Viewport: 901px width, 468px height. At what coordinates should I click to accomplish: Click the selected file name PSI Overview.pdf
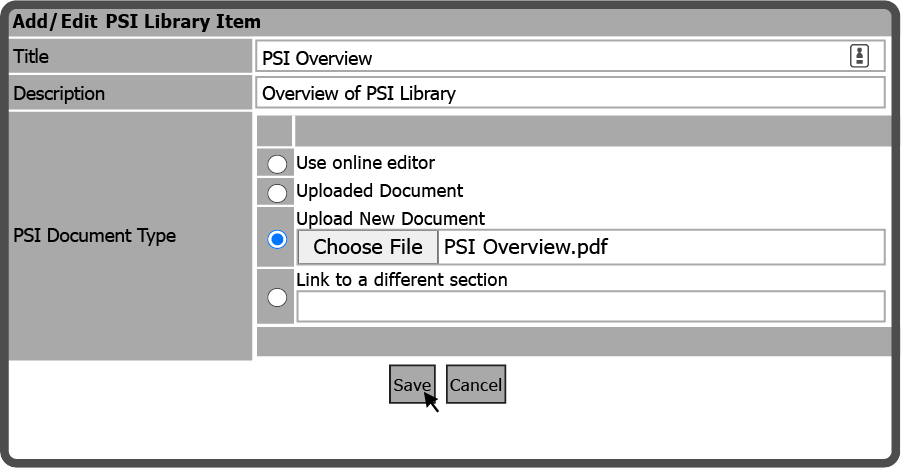point(526,247)
